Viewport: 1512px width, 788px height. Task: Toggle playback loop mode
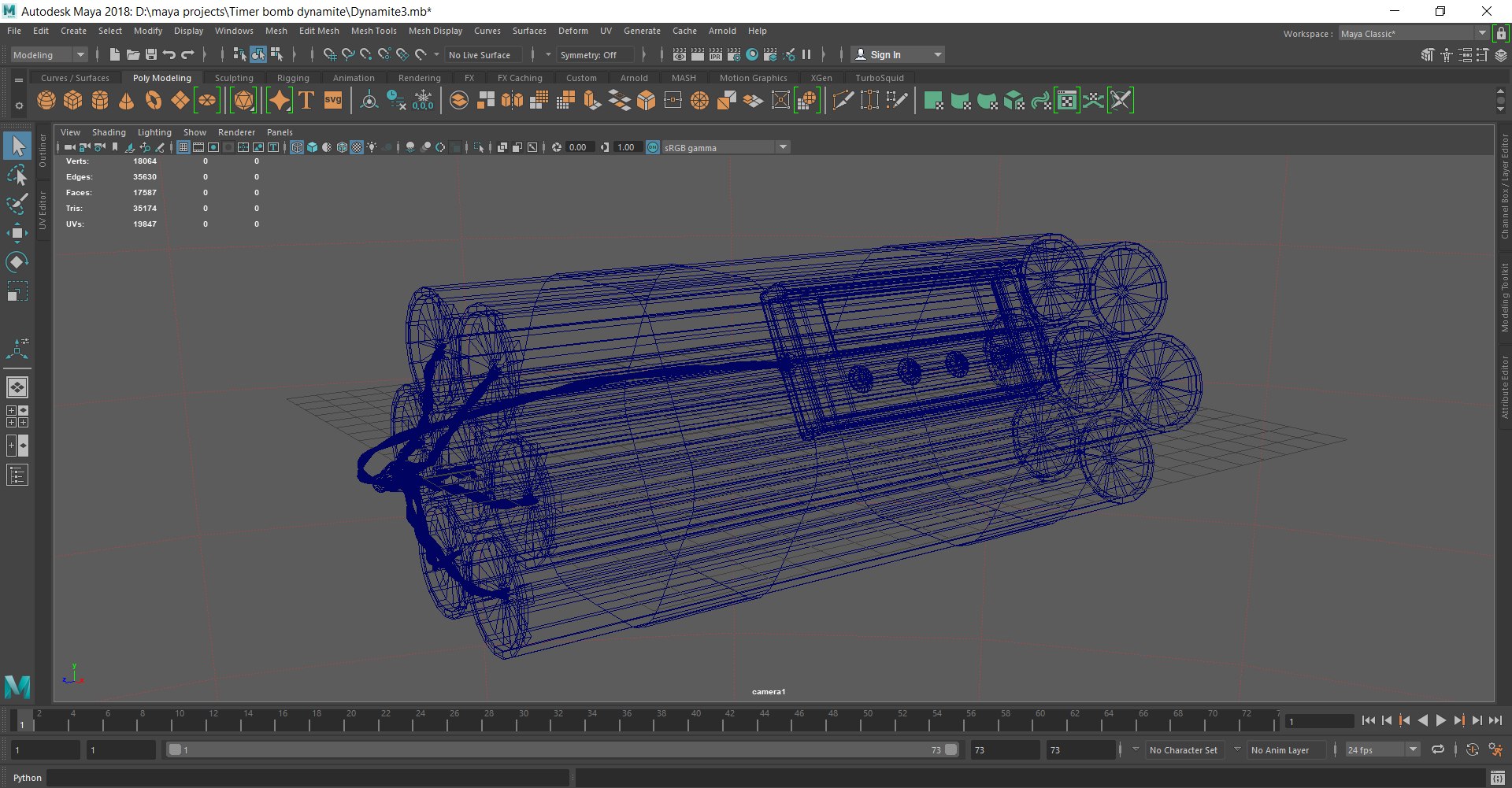coord(1438,749)
